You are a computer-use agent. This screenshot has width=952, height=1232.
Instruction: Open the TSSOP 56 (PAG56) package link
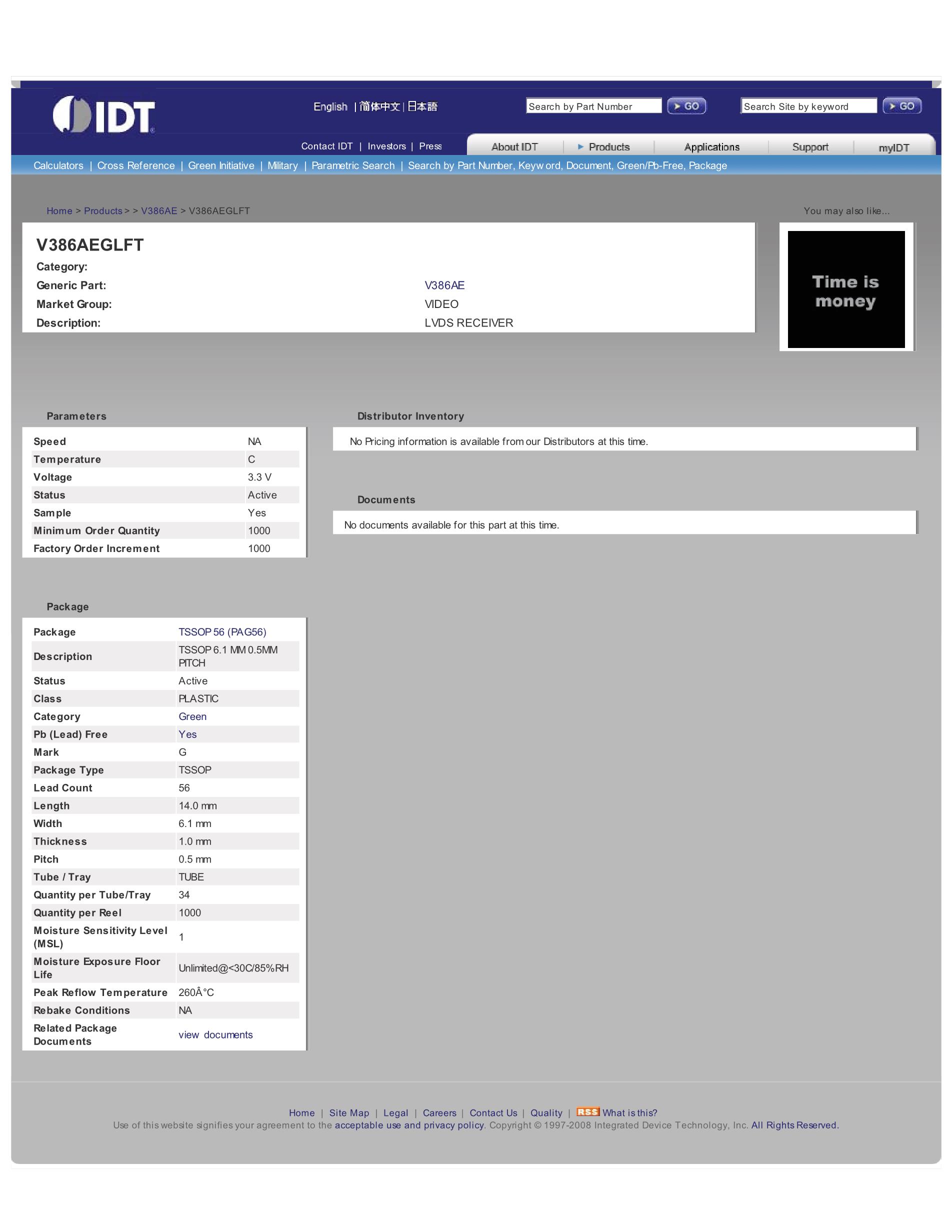[x=222, y=632]
